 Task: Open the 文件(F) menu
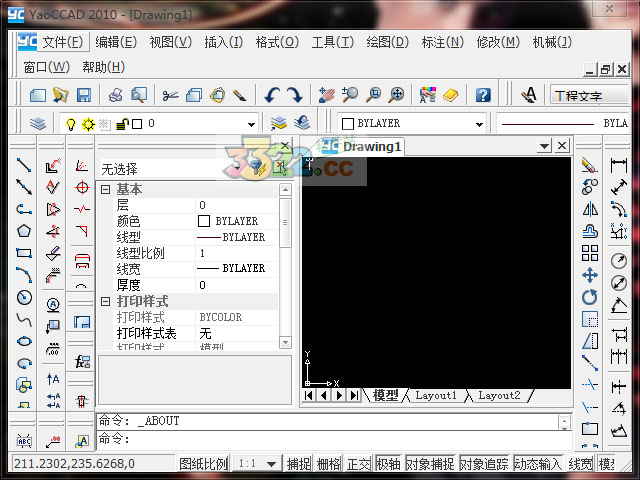pos(62,42)
